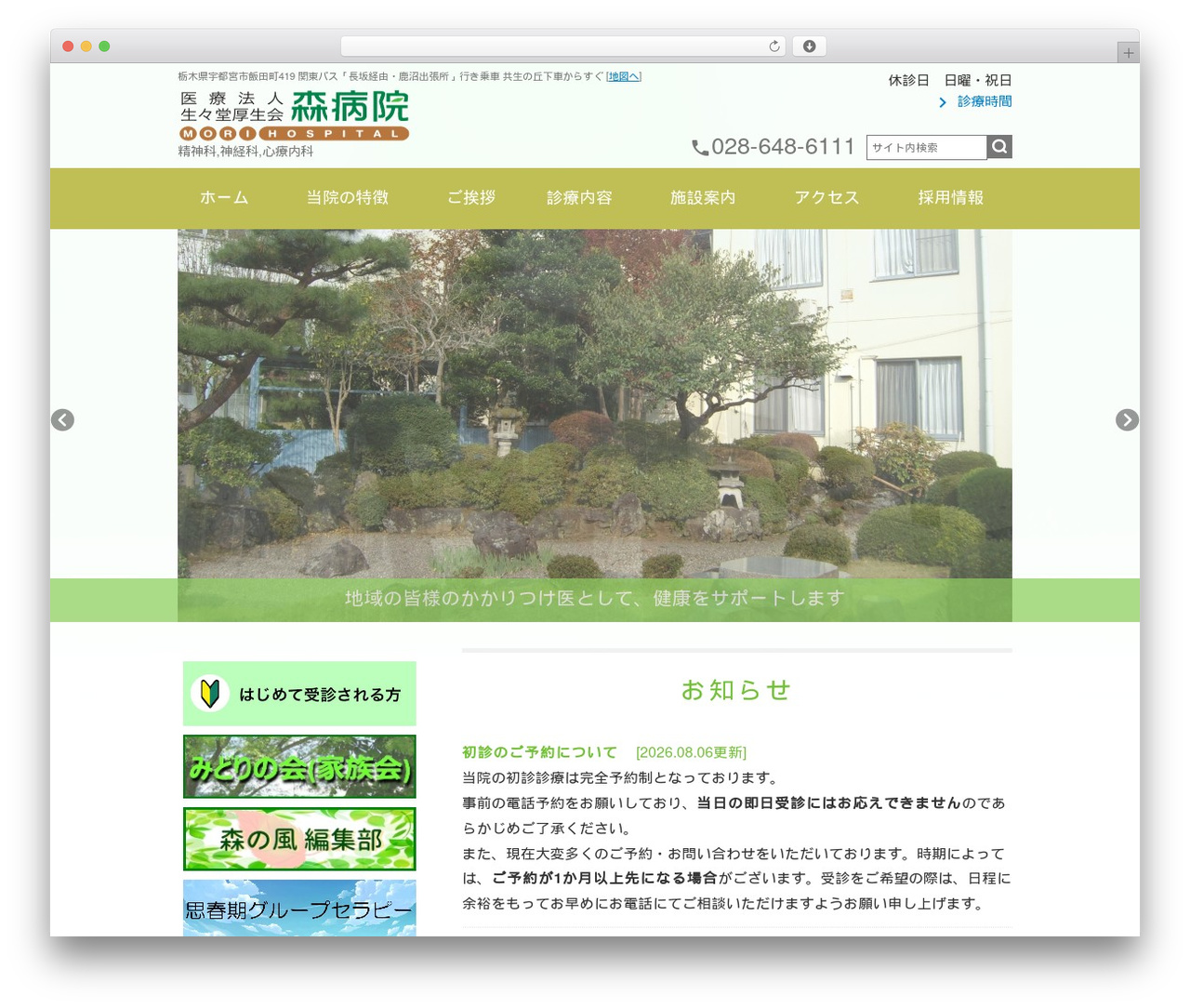Show next slide with right arrow
Screen dimensions: 1190x1008
pos(1127,420)
